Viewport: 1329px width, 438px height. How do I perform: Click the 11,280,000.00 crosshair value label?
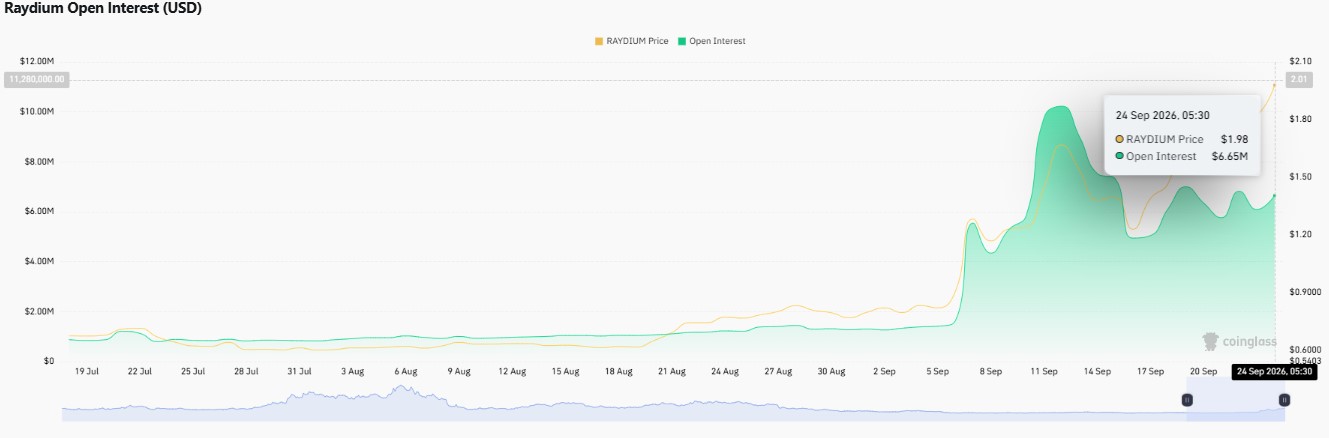37,79
